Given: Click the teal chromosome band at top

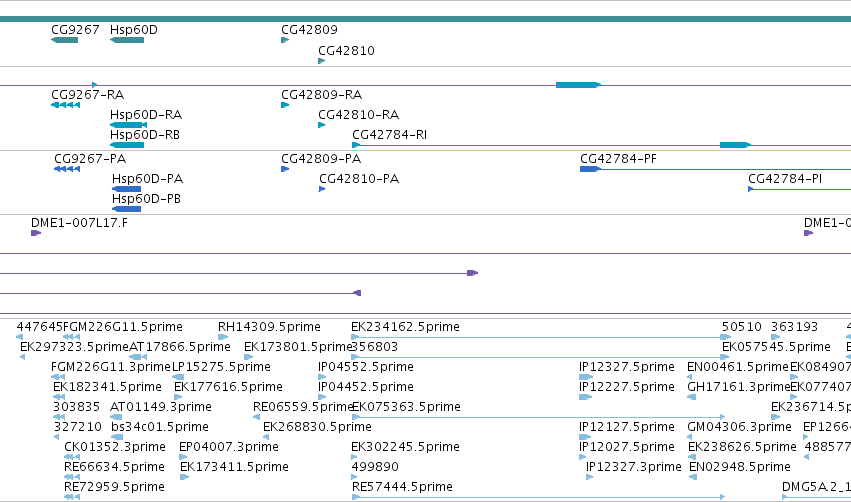Looking at the screenshot, I should click(x=426, y=19).
